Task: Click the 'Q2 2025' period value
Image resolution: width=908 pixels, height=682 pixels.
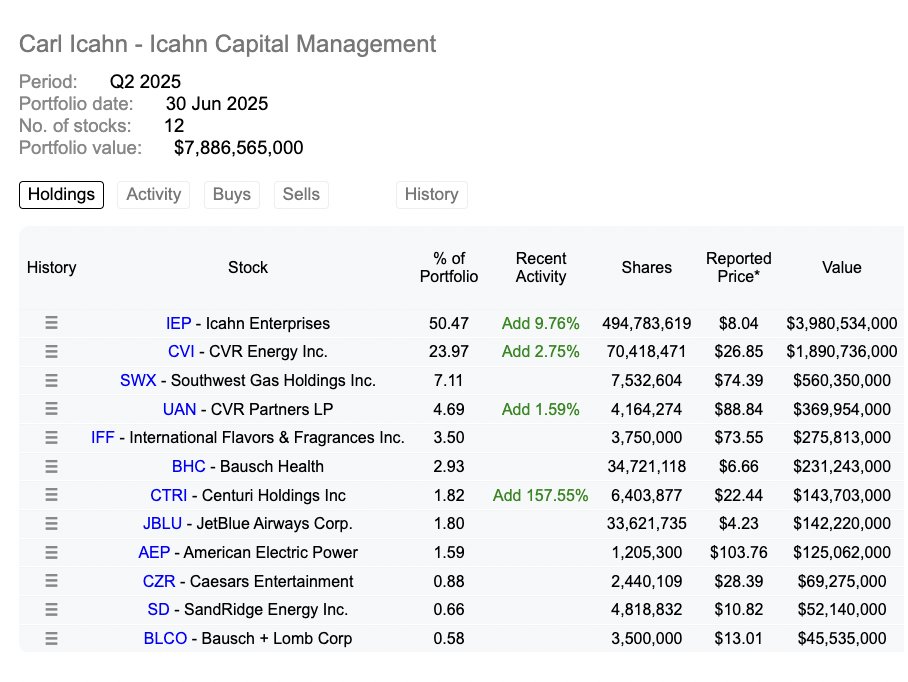Action: (145, 82)
